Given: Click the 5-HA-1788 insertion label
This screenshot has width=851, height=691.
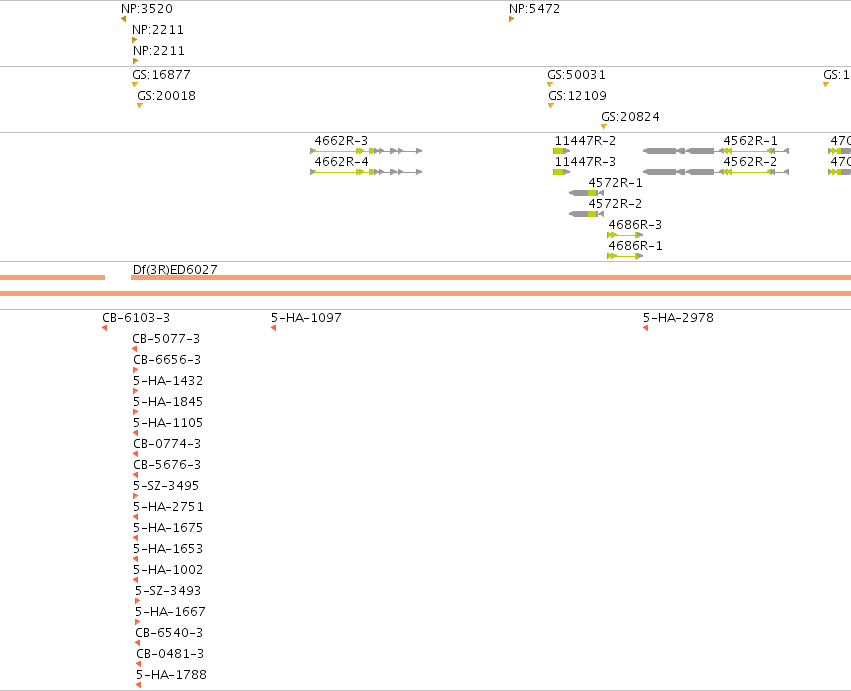Looking at the screenshot, I should pos(172,675).
